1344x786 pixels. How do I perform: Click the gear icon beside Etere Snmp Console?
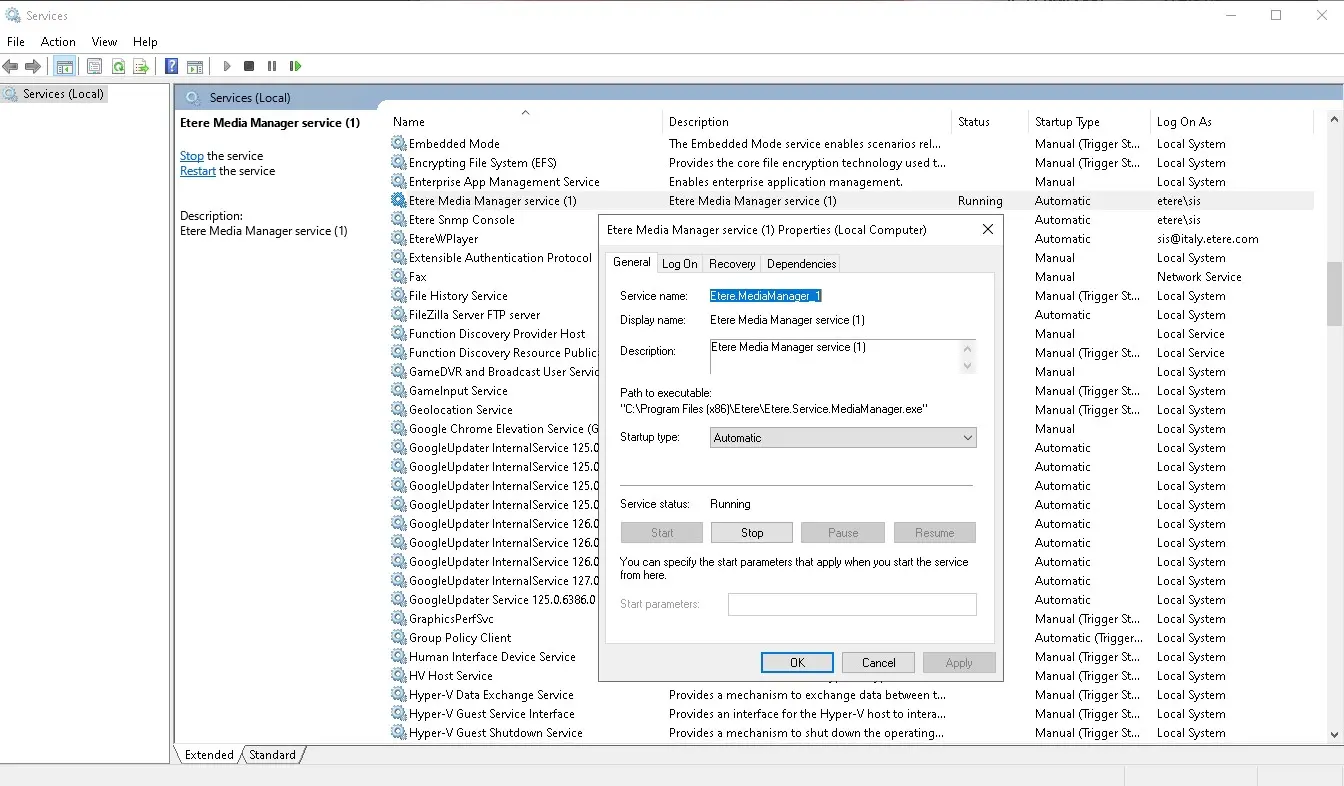[x=399, y=220]
